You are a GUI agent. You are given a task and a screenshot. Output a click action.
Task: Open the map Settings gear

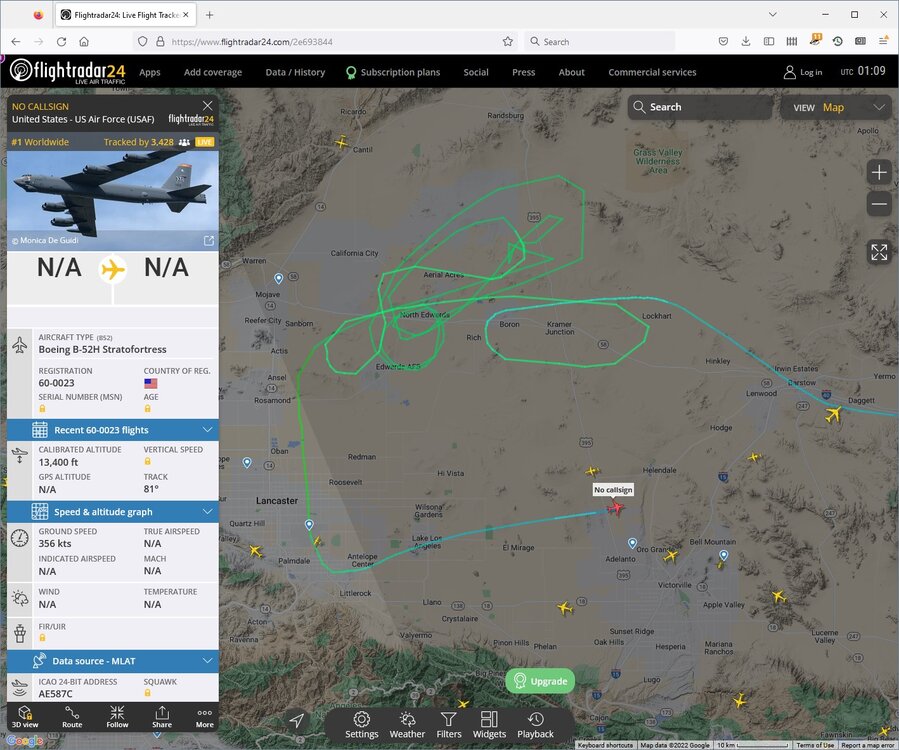pyautogui.click(x=361, y=725)
